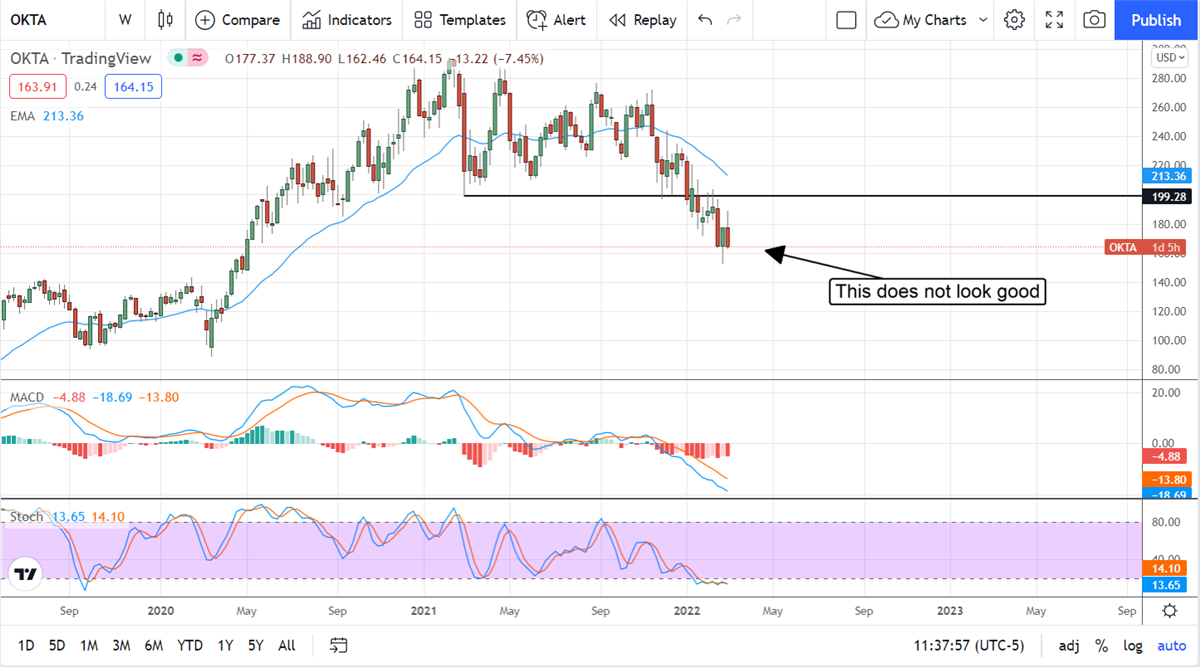Click the blue Publish button
The height and width of the screenshot is (667, 1200).
pyautogui.click(x=1156, y=20)
